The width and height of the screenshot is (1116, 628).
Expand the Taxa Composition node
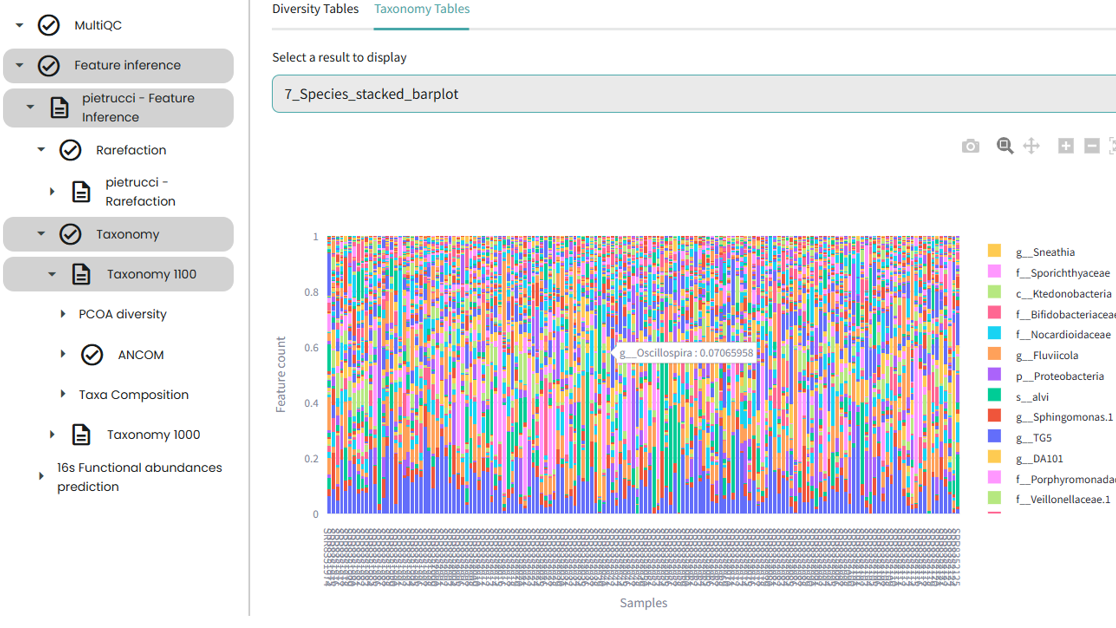(x=63, y=395)
